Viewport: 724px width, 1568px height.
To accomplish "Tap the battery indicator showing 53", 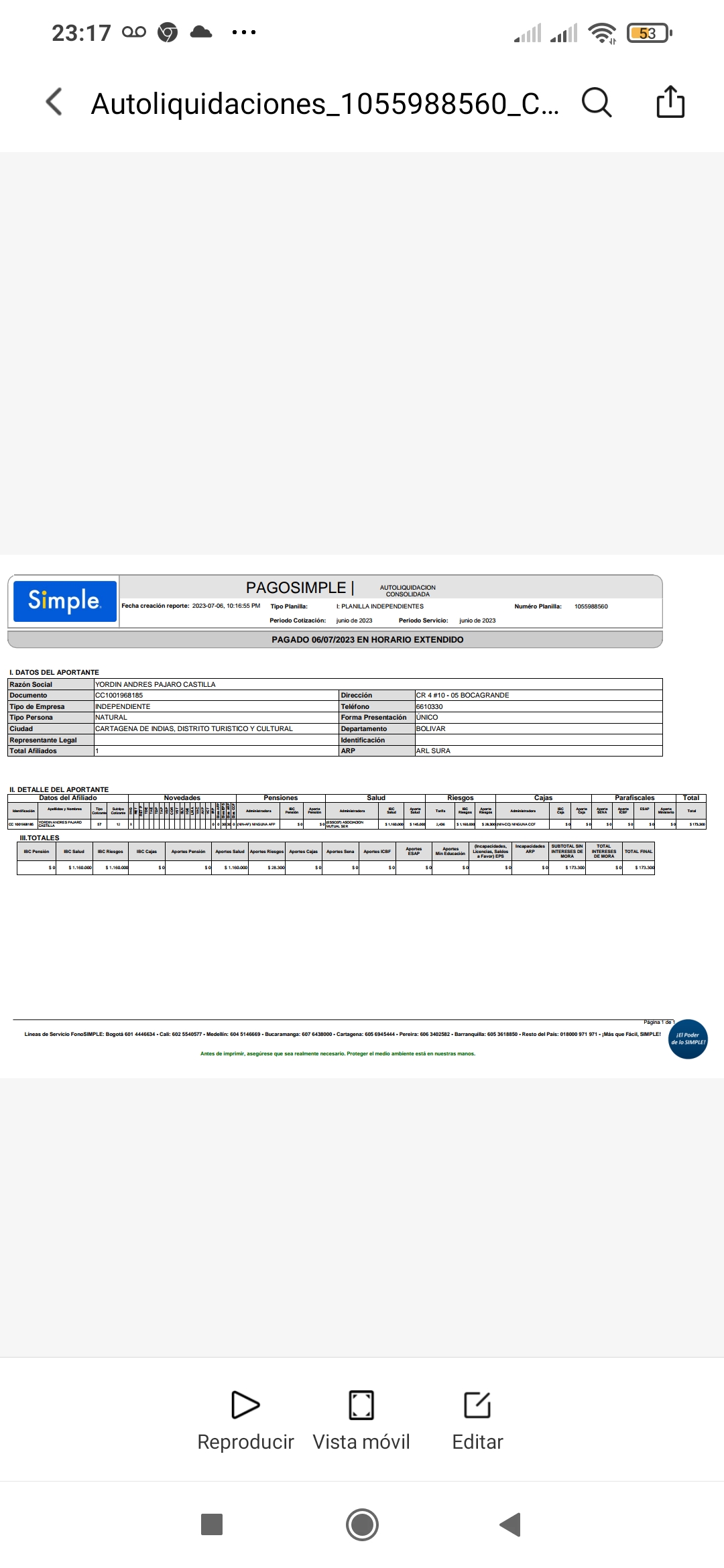I will 648,33.
